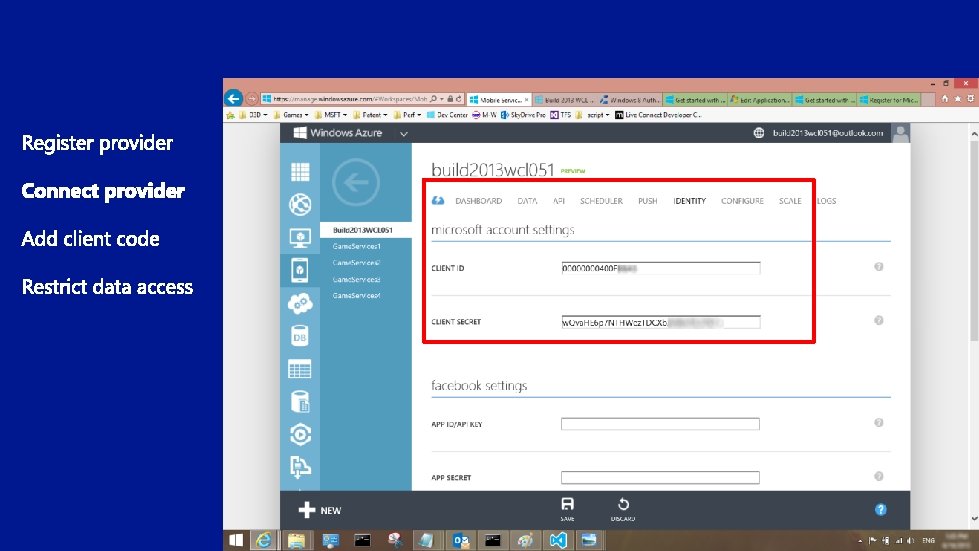Image resolution: width=979 pixels, height=551 pixels.
Task: Click the browser tools gear icon
Action: tap(970, 99)
